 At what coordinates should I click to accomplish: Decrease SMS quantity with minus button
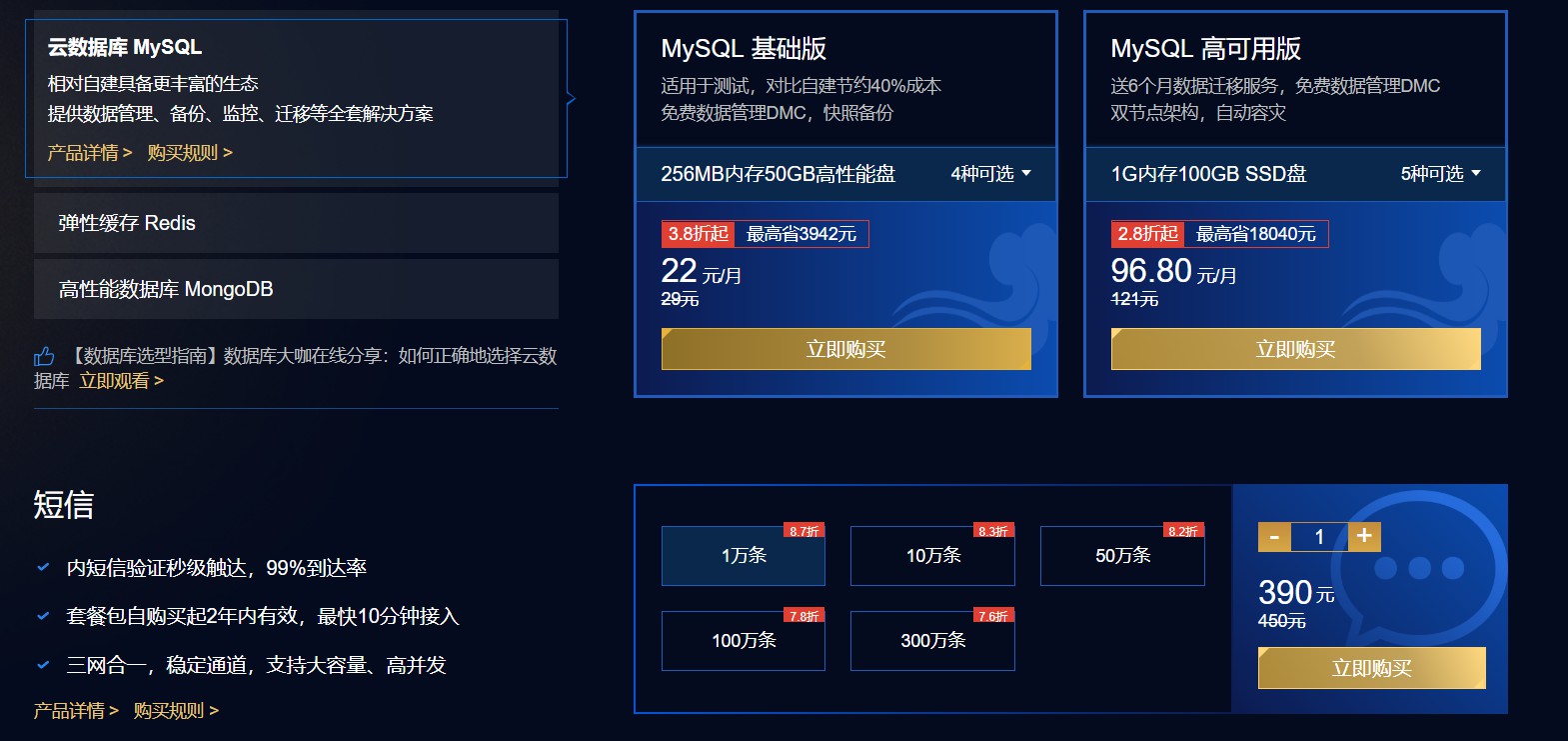[1274, 537]
